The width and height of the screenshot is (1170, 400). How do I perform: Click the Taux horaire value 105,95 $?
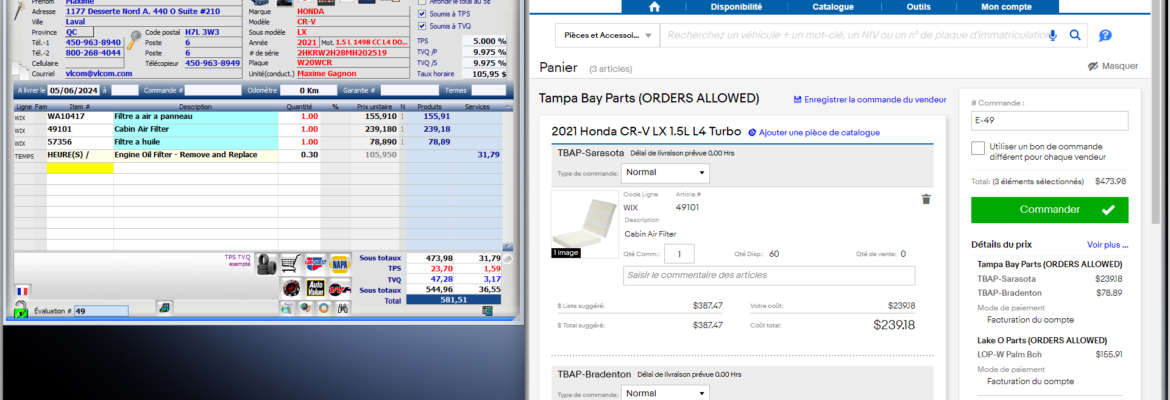point(484,74)
